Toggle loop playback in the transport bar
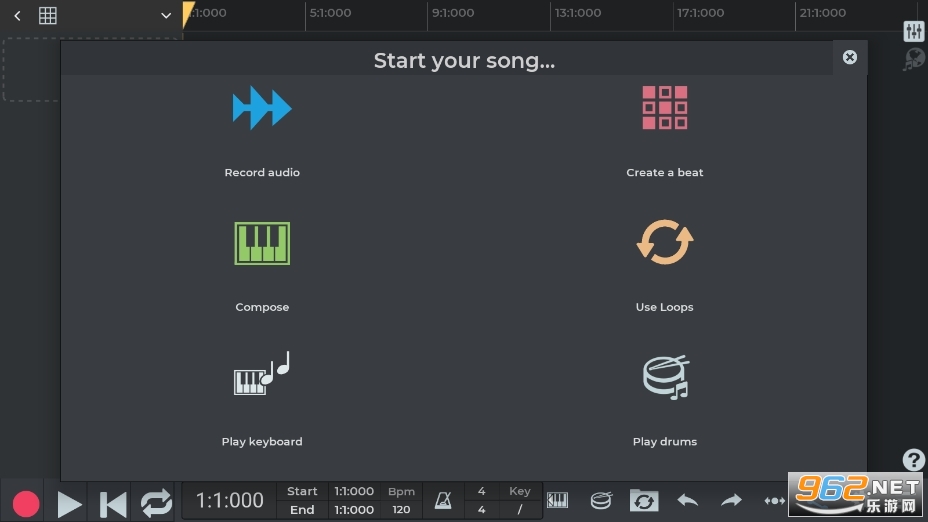This screenshot has width=928, height=522. tap(156, 502)
